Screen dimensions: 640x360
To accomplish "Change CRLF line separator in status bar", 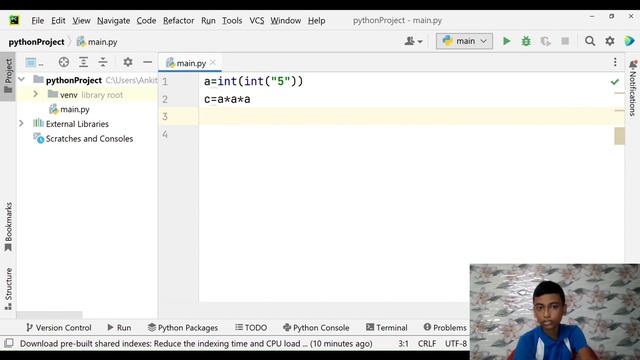I will [x=427, y=344].
